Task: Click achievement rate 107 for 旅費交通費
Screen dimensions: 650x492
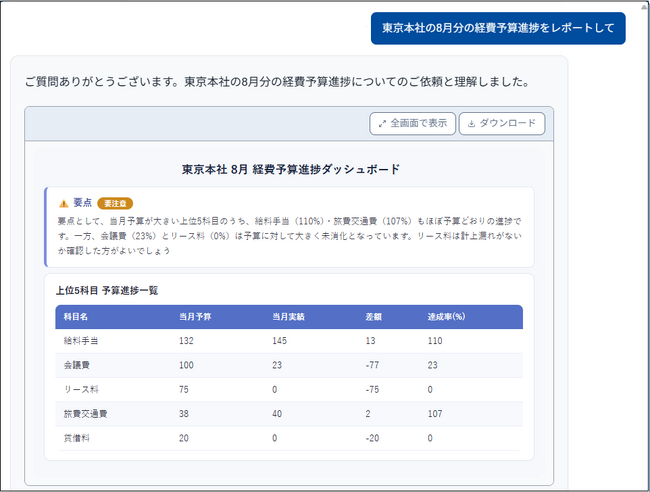Action: click(x=435, y=414)
